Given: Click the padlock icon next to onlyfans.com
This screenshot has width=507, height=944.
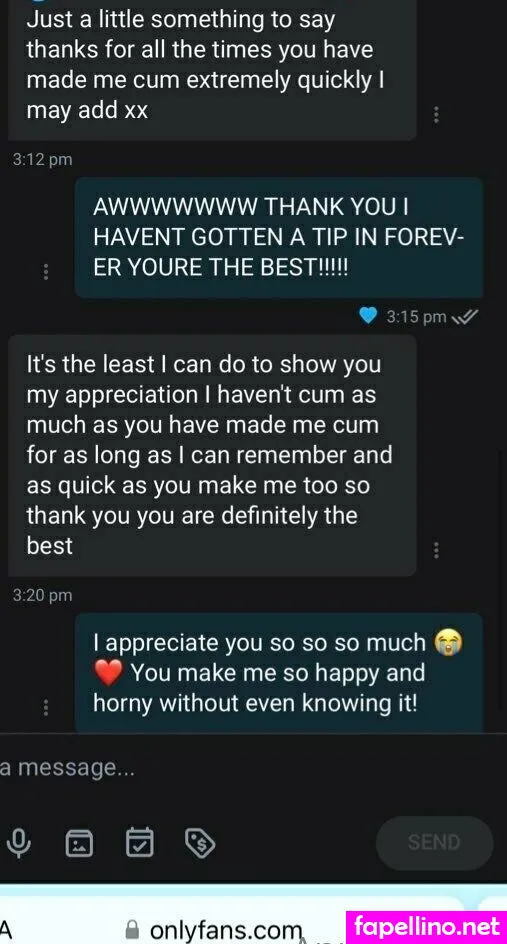Looking at the screenshot, I should point(134,930).
